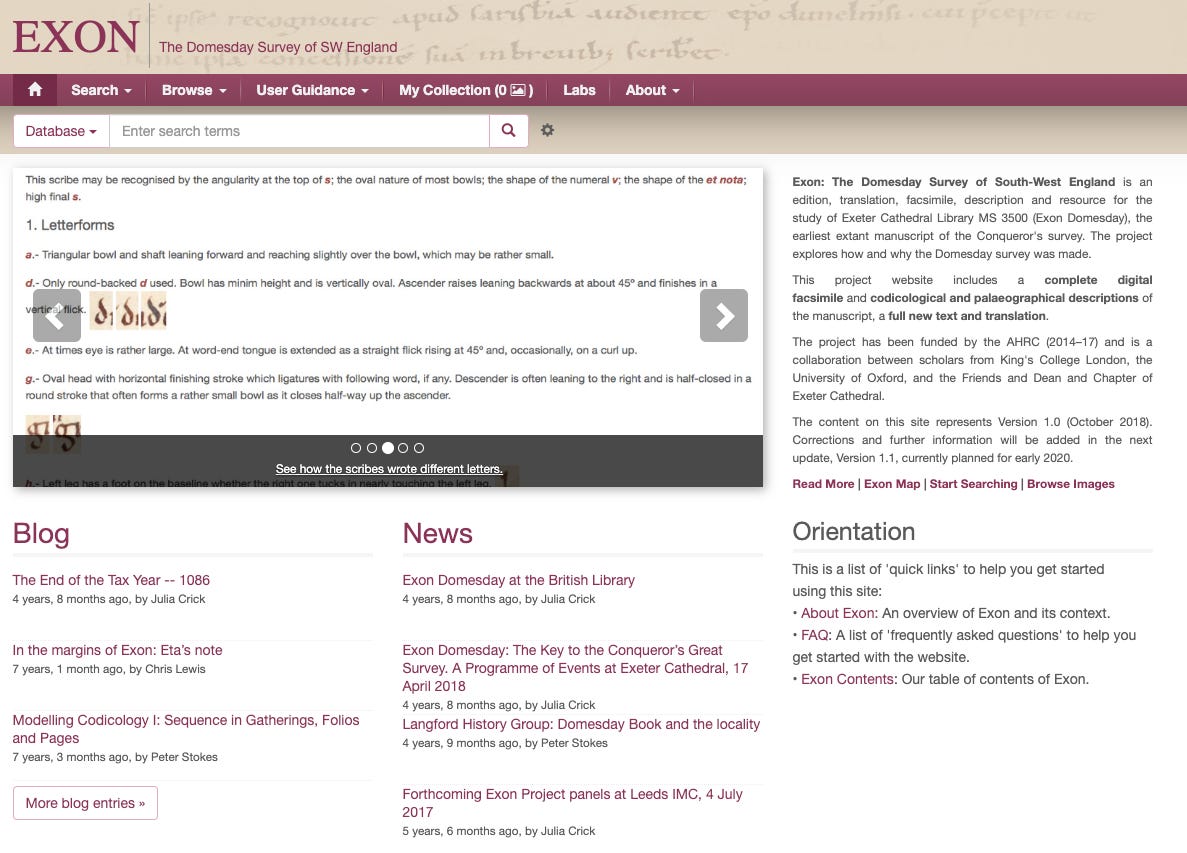Image resolution: width=1187 pixels, height=853 pixels.
Task: Open 'In the margins of Exon: Eta's note'
Action: 117,649
